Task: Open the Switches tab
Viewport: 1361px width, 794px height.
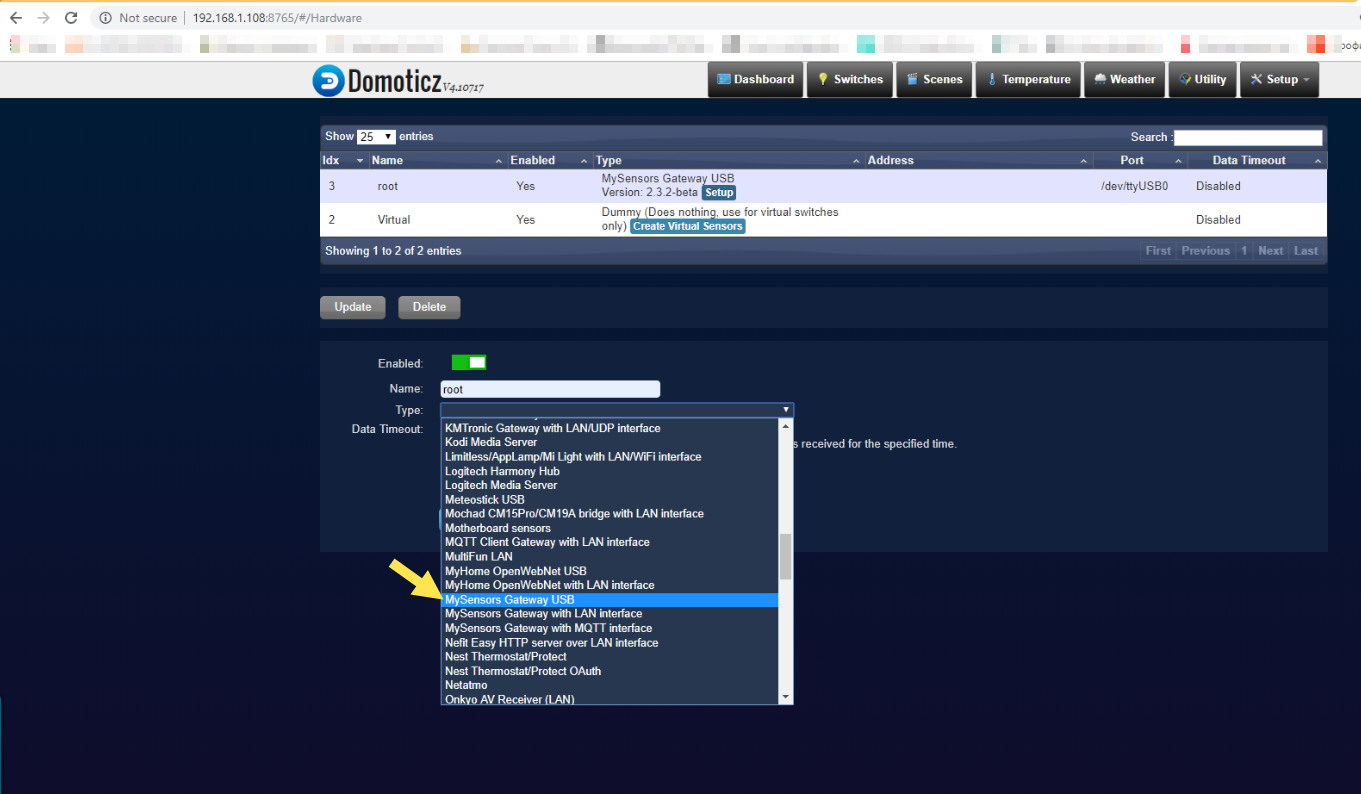Action: [x=849, y=80]
